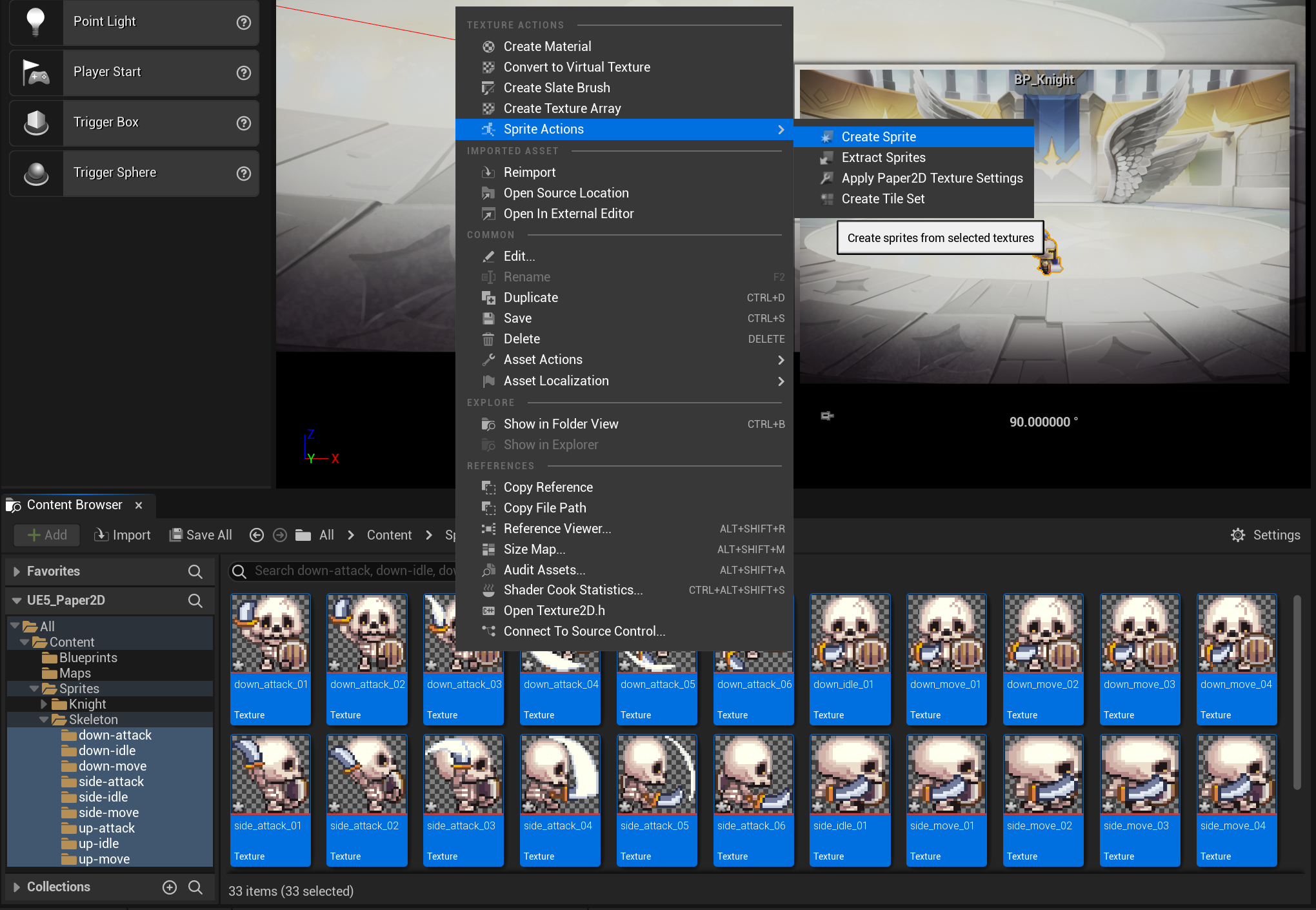This screenshot has height=910, width=1316.
Task: Choose Extract Sprites
Action: coord(913,157)
